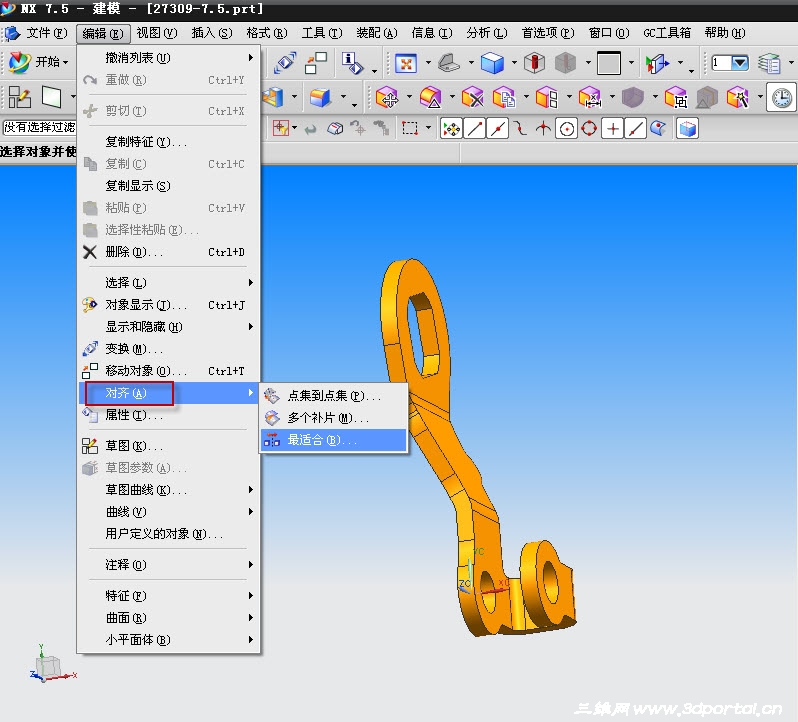Choose 移动对象 in Edit menu
798x722 pixels.
(168, 371)
